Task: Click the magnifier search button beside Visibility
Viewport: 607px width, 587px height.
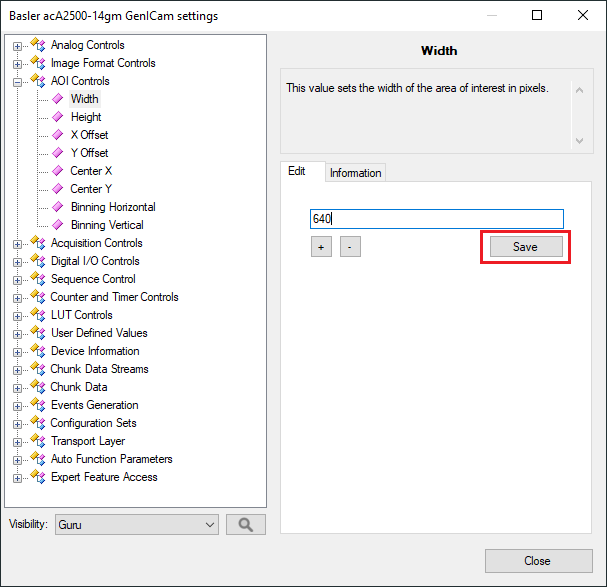Action: (246, 524)
